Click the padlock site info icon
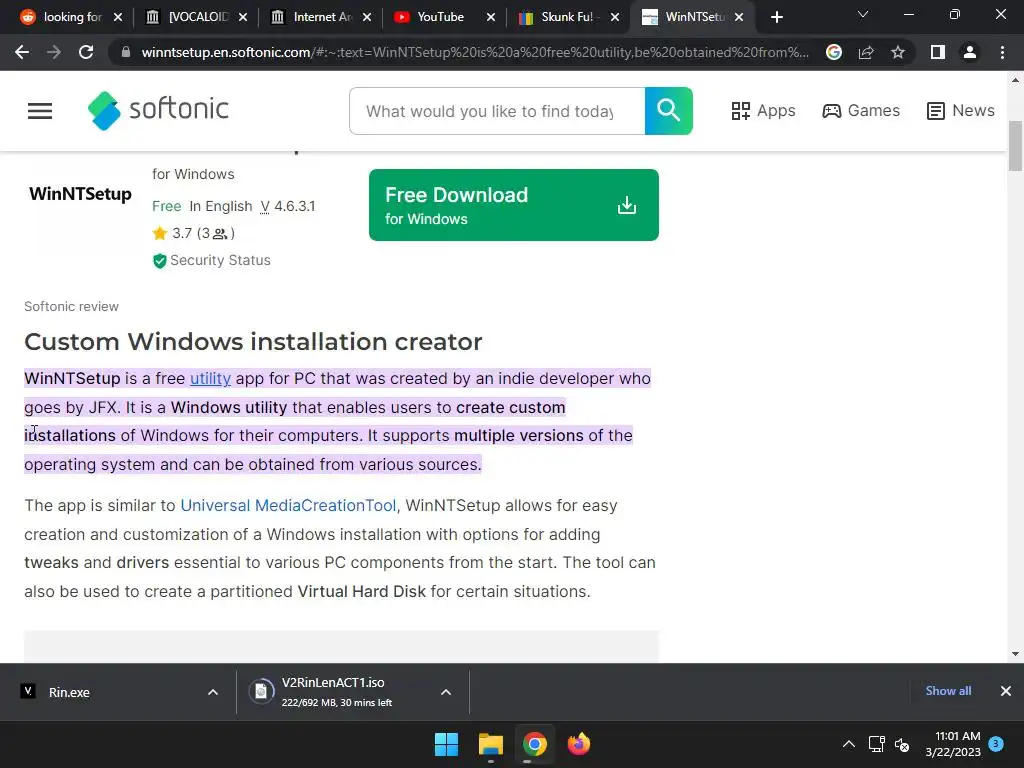Viewport: 1024px width, 768px height. pyautogui.click(x=126, y=52)
